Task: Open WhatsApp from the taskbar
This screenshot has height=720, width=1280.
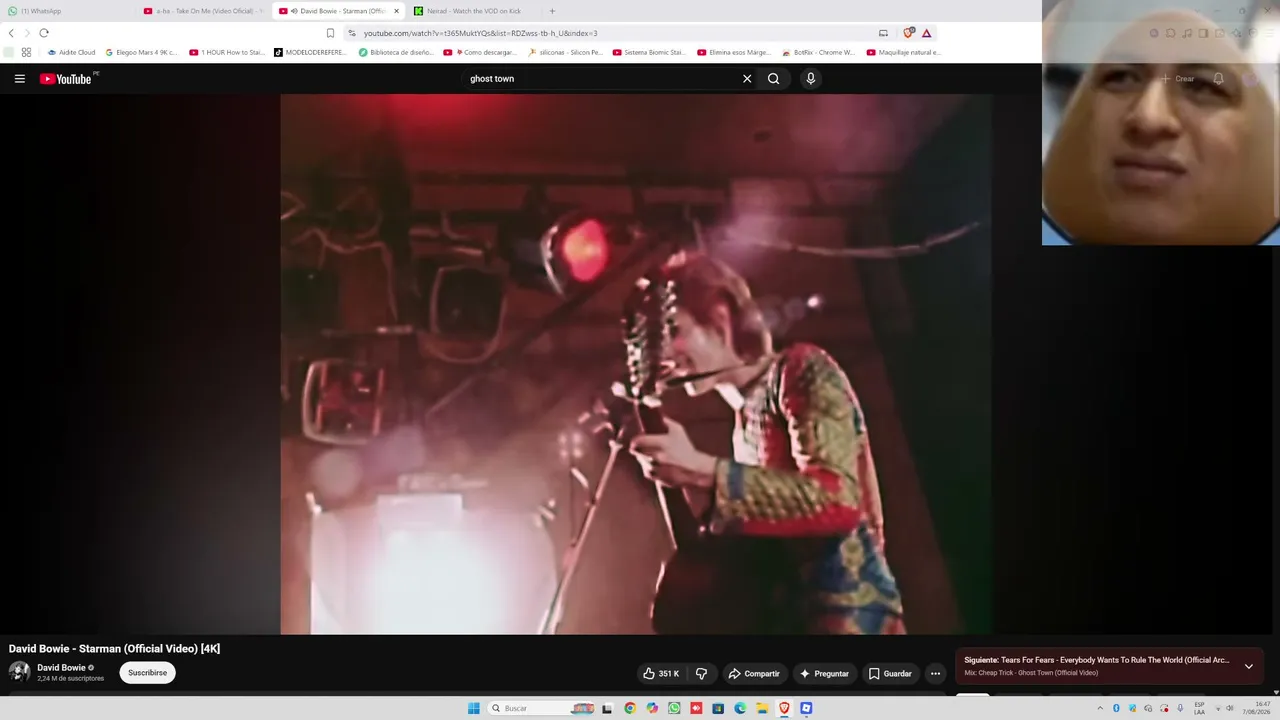Action: click(674, 708)
